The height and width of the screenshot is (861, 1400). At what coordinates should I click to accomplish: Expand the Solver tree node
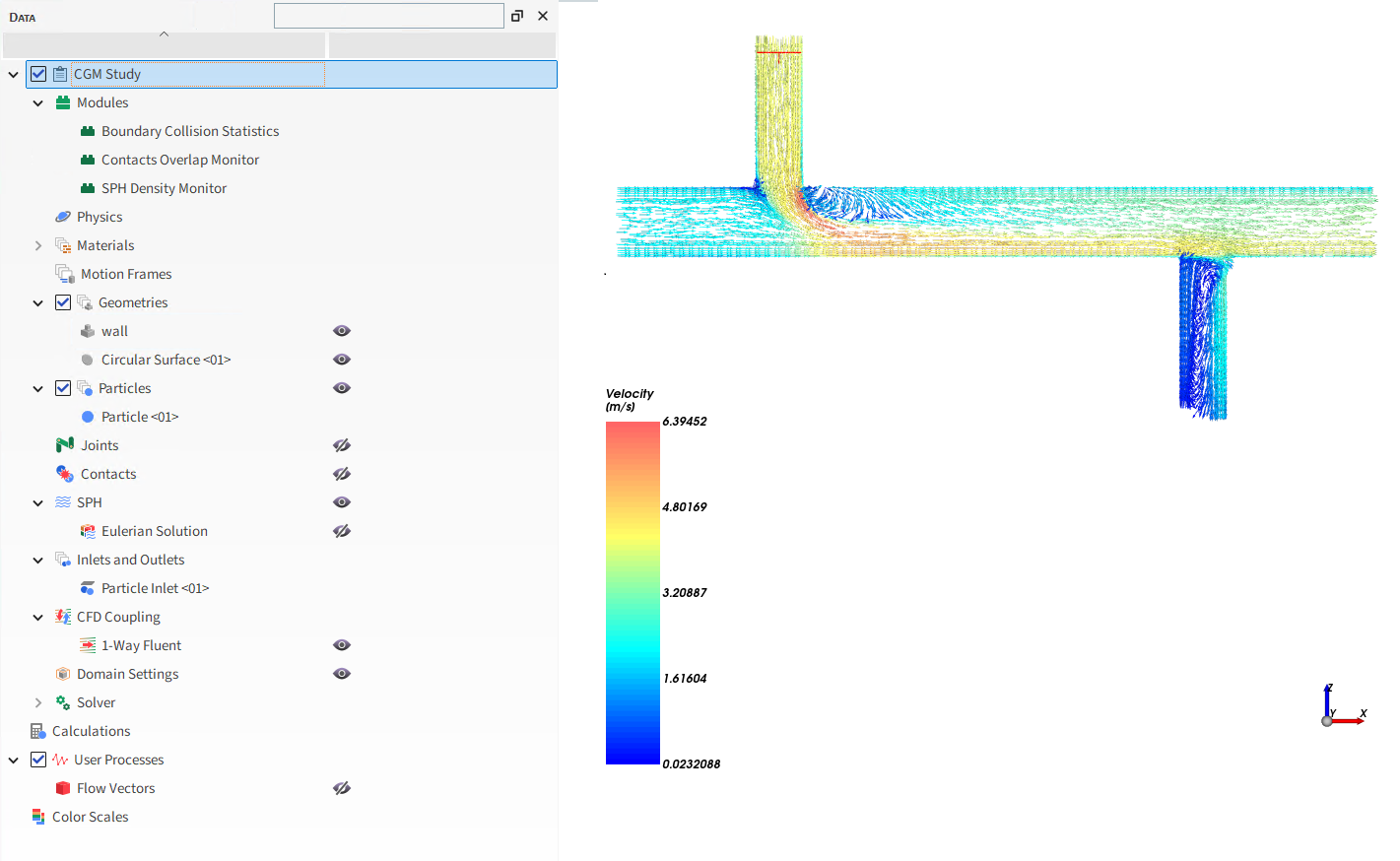38,702
